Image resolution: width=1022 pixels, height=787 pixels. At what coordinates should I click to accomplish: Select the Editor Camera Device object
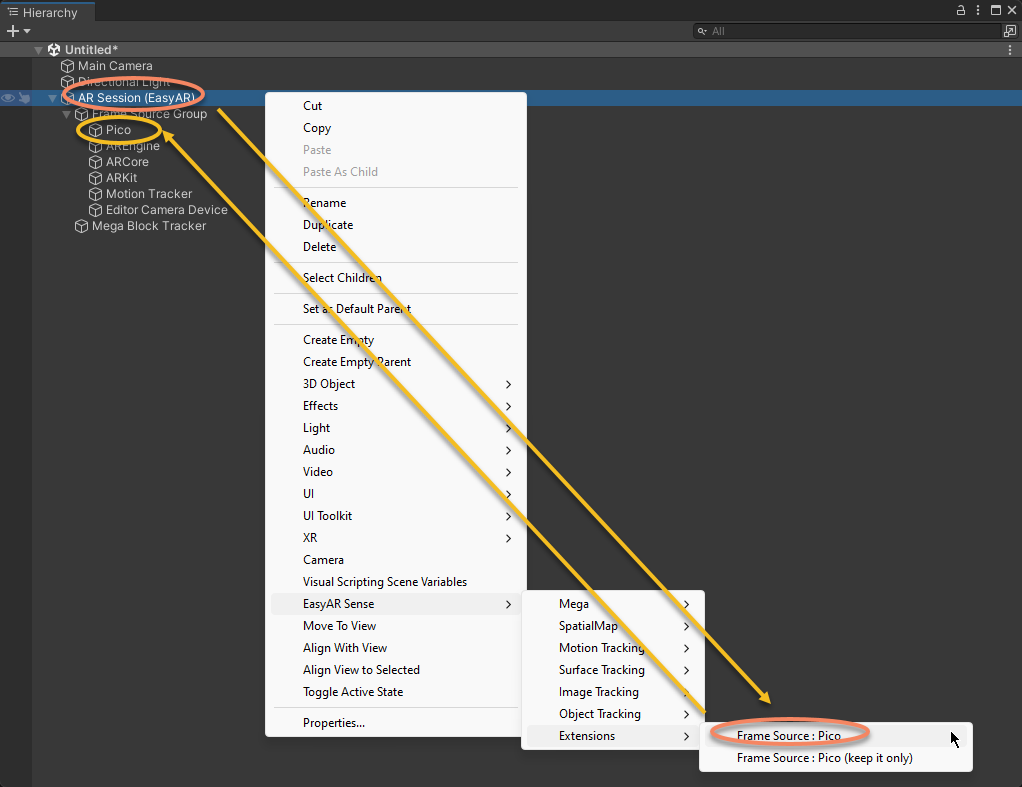166,210
